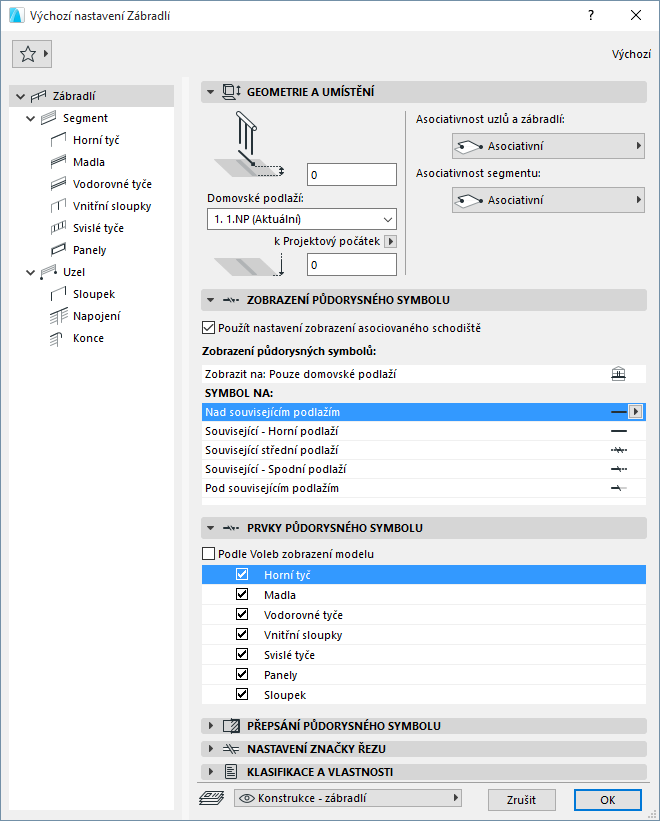Click the Sloupek post tree icon
This screenshot has width=660, height=821.
(58, 294)
